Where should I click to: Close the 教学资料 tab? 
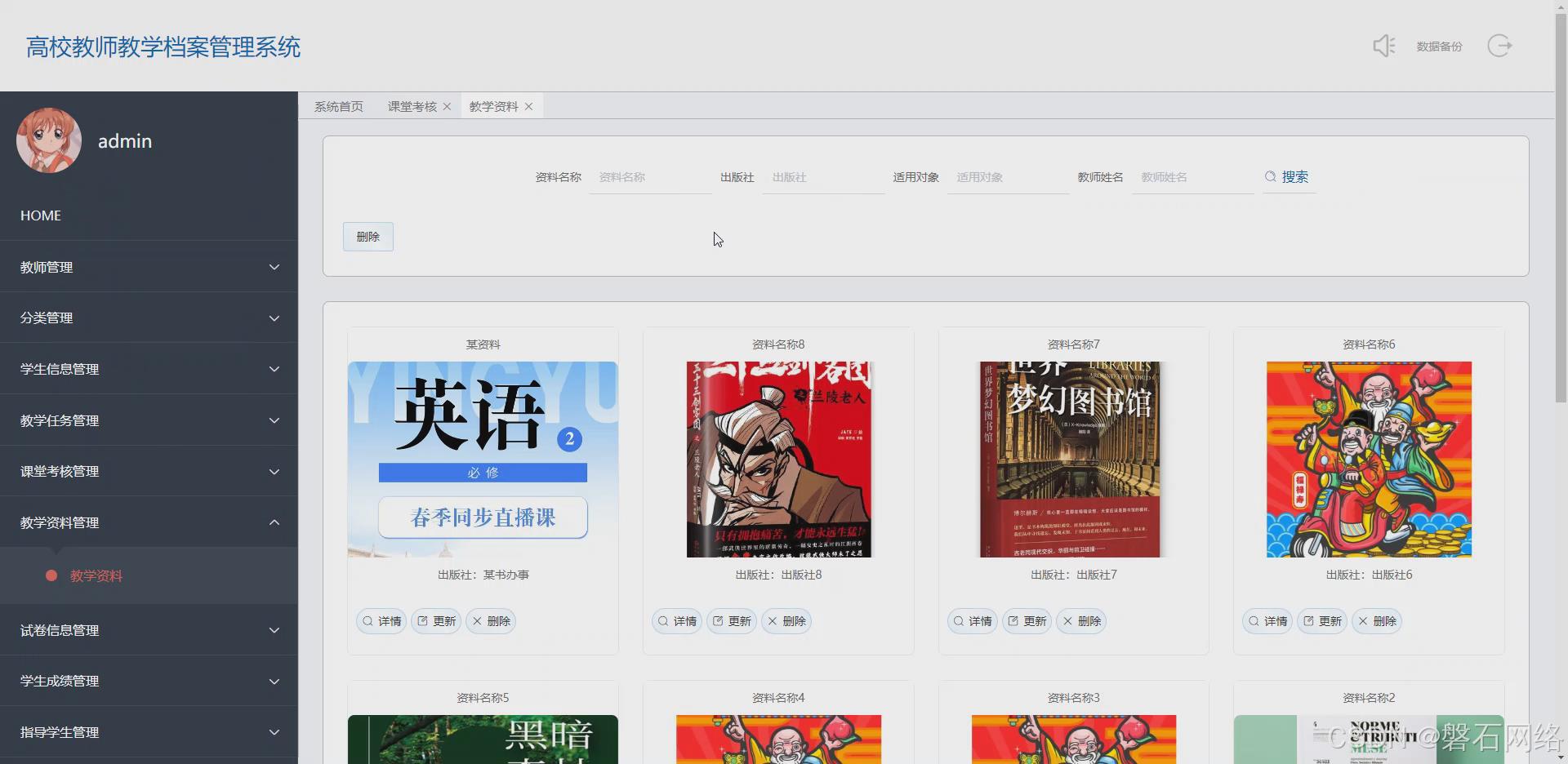coord(528,107)
